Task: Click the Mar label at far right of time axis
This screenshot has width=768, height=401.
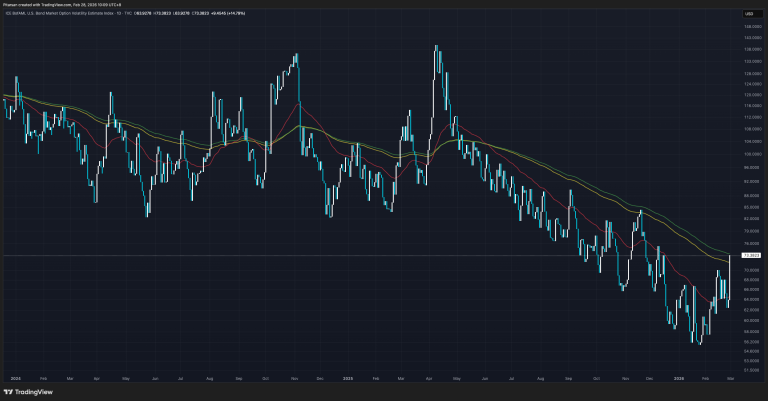Action: (730, 378)
